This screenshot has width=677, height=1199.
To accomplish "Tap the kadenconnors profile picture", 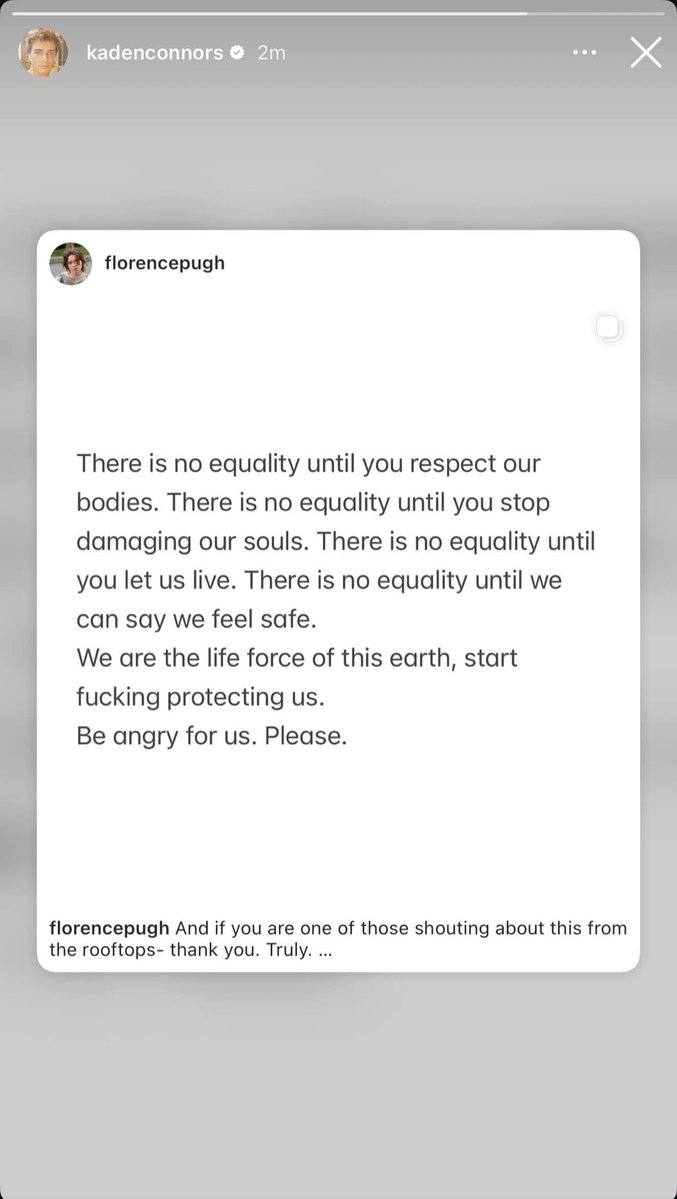I will [x=43, y=53].
